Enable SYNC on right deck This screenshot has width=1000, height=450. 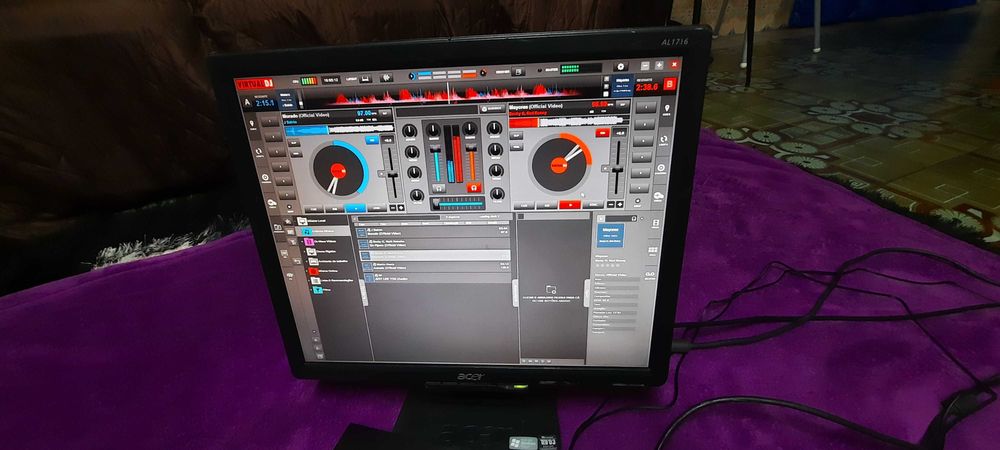(x=592, y=205)
